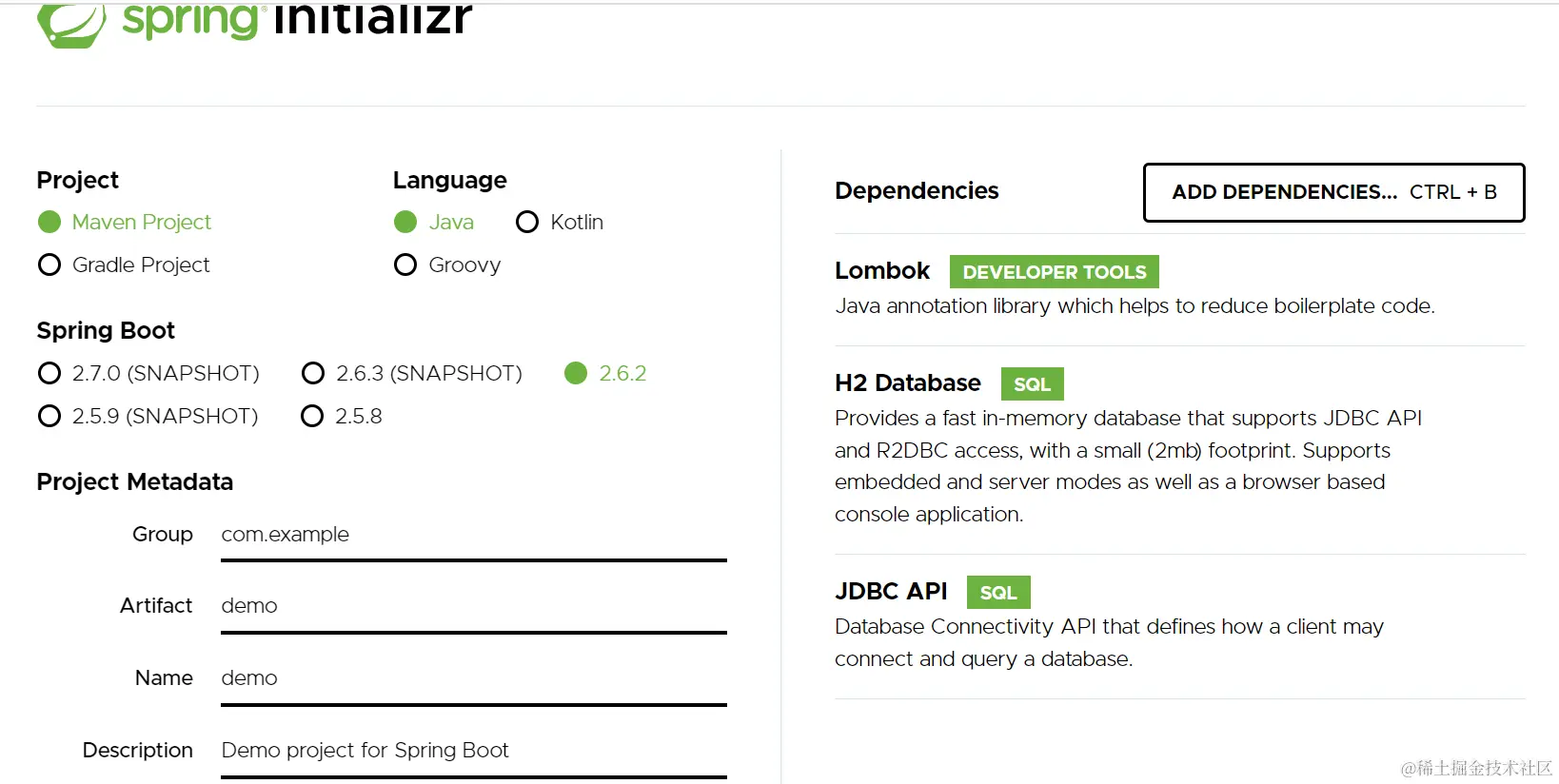Focus the Artifact text field
Screen dimensions: 1559x784
473,606
